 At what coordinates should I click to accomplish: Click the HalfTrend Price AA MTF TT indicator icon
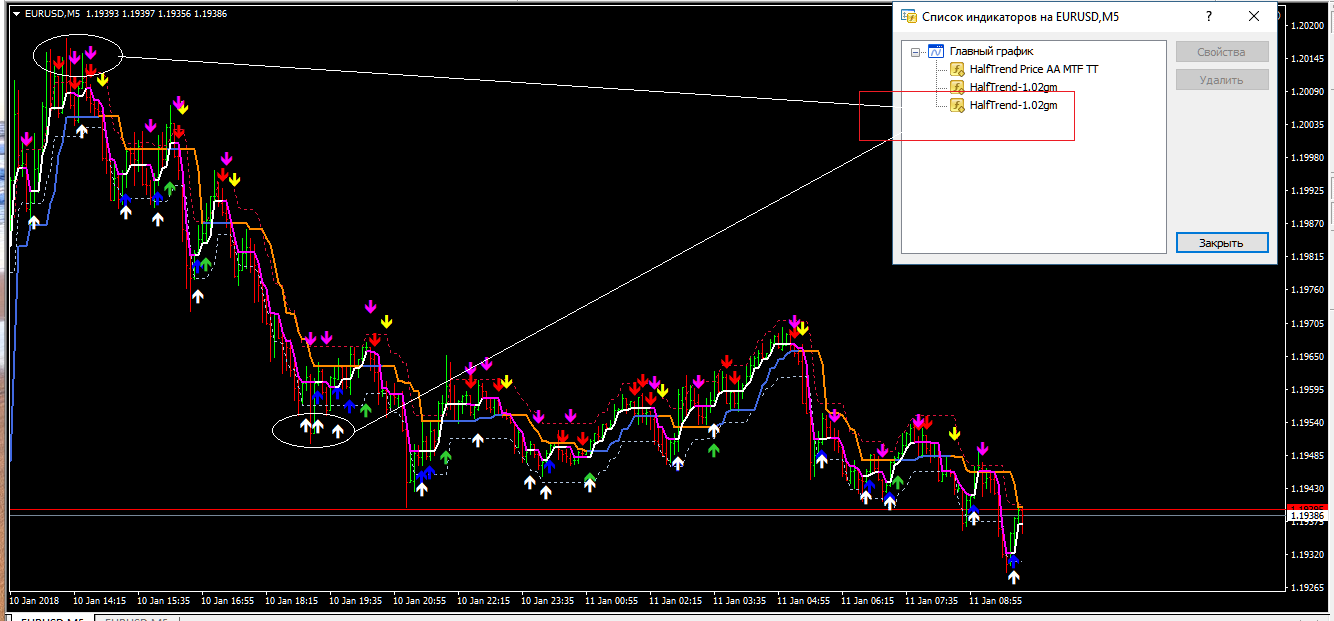tap(957, 69)
